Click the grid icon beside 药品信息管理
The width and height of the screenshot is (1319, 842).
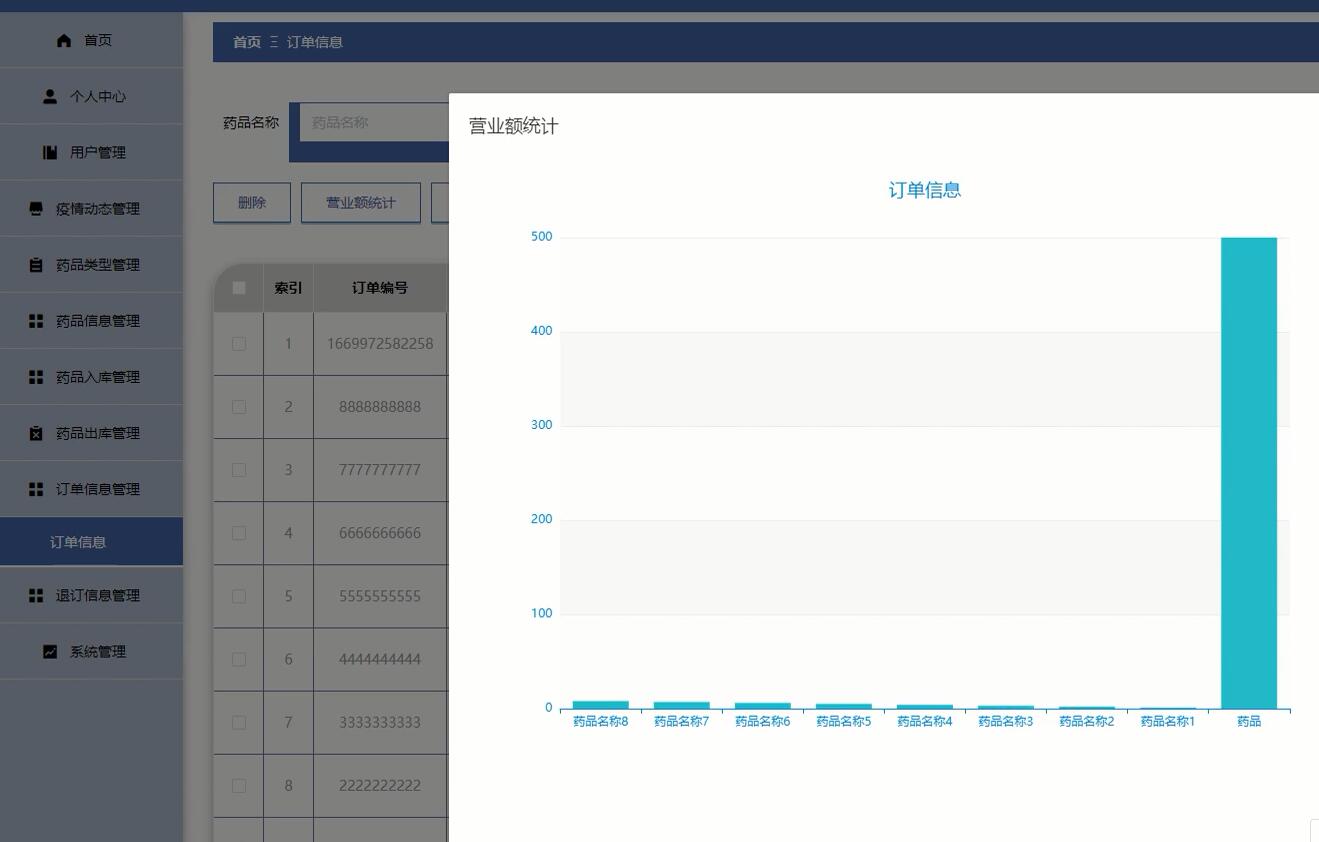[36, 321]
